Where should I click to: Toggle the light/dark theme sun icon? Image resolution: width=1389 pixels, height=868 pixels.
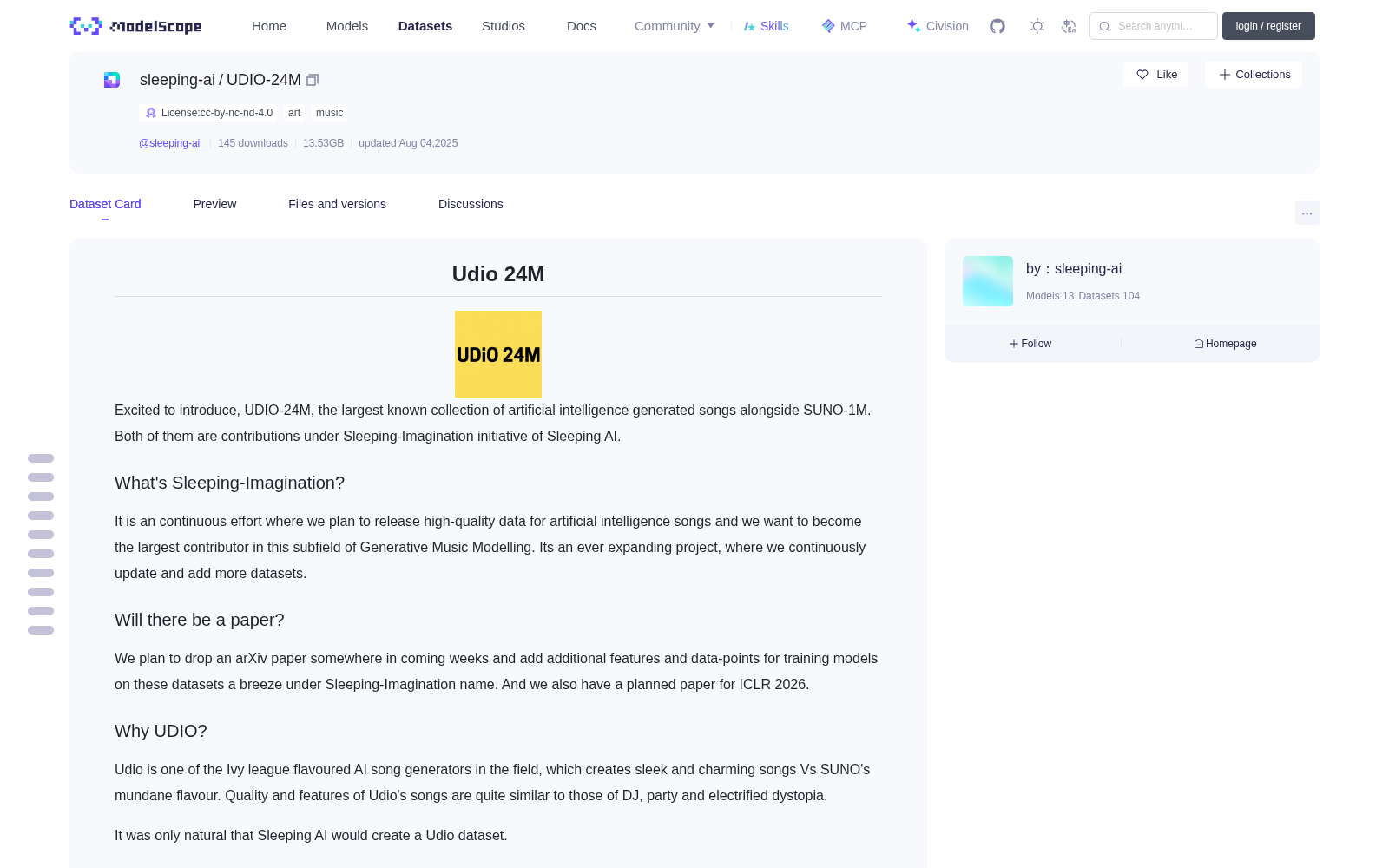click(x=1037, y=26)
